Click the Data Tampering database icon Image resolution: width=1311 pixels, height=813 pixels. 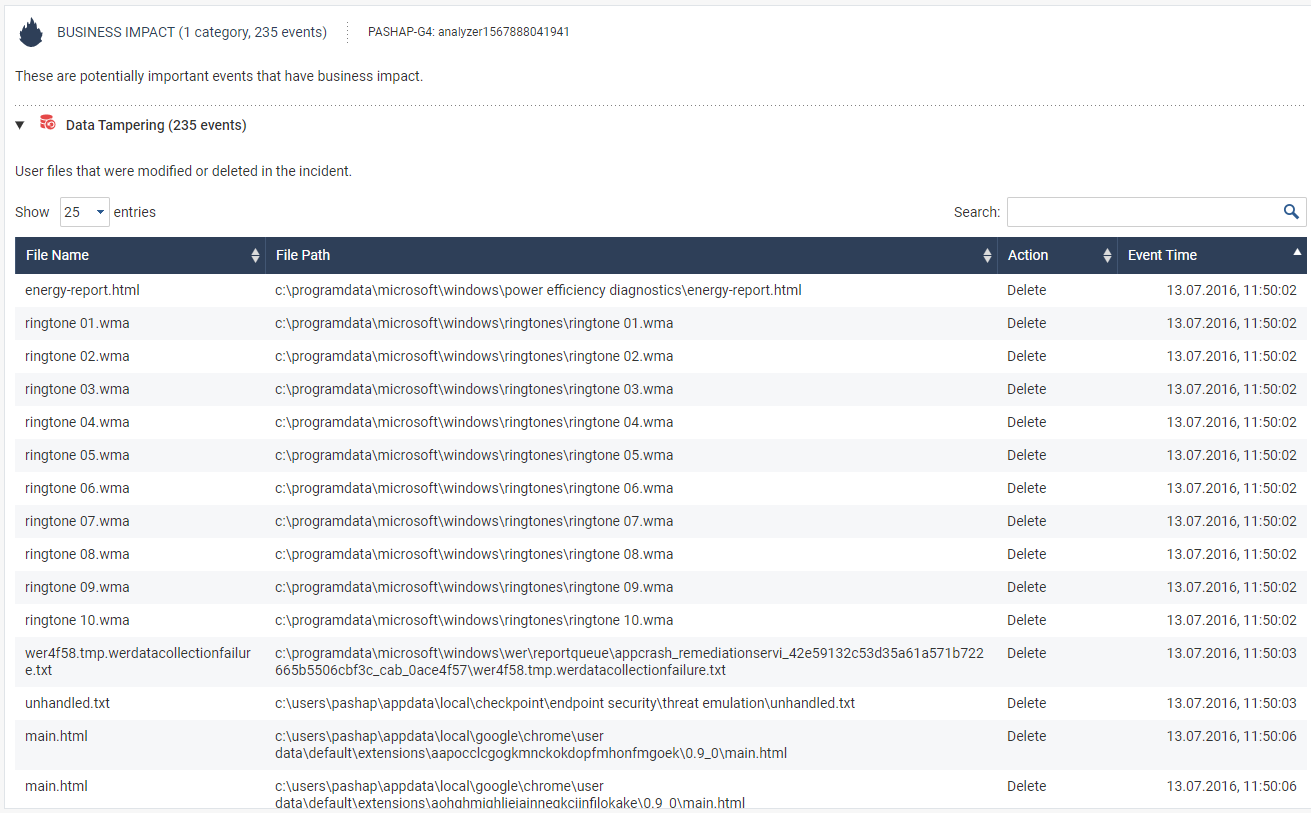[x=47, y=124]
